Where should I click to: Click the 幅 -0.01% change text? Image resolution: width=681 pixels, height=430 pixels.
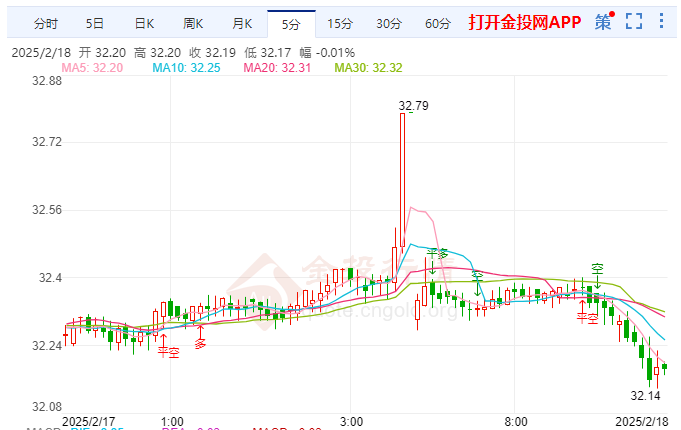tap(327, 53)
